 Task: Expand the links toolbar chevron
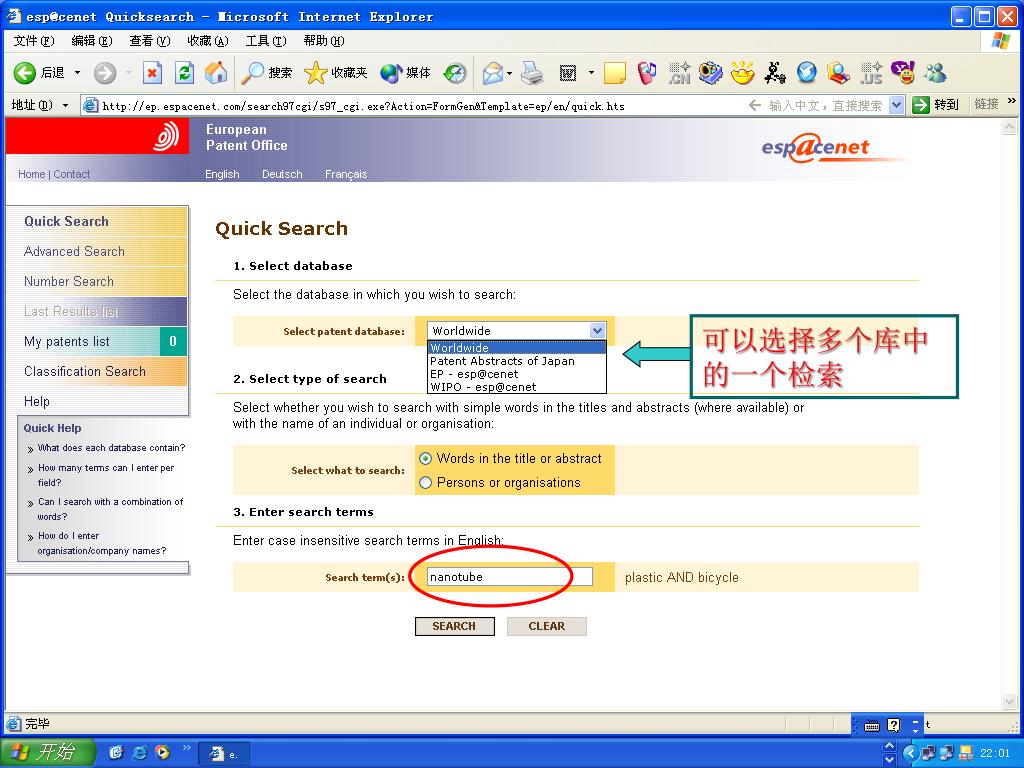1012,101
